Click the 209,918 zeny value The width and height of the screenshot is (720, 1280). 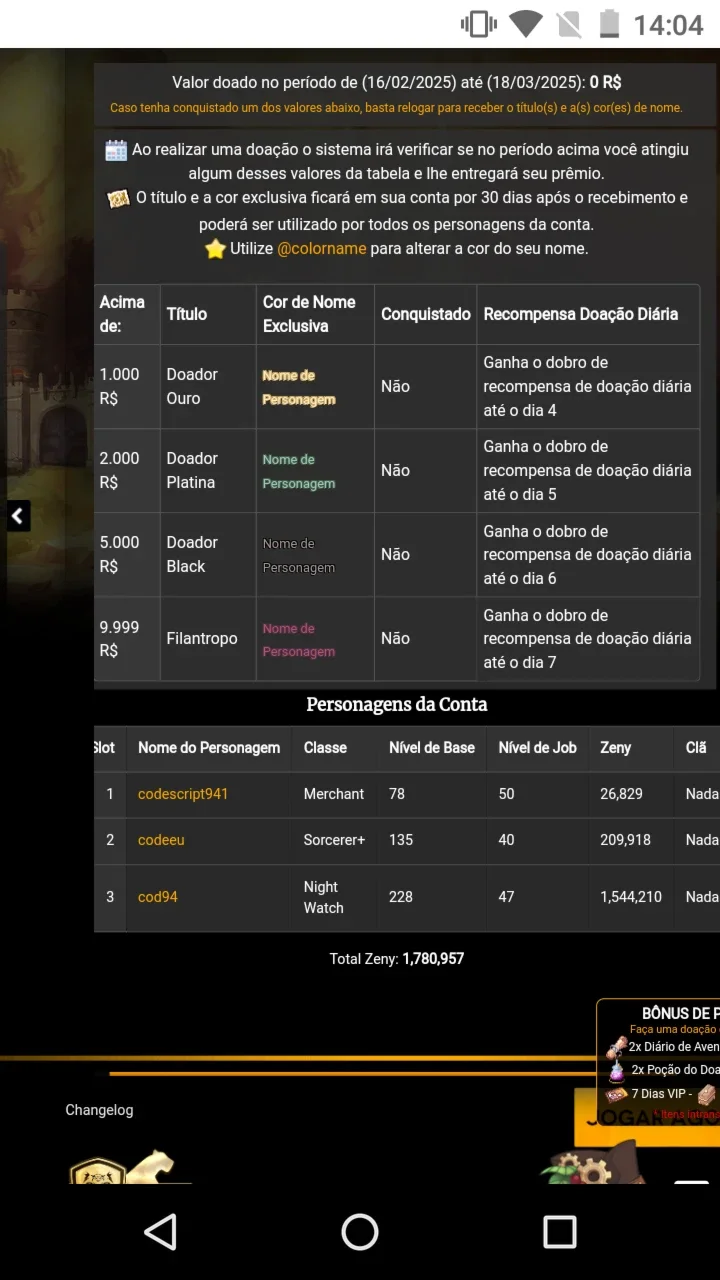[x=626, y=840]
